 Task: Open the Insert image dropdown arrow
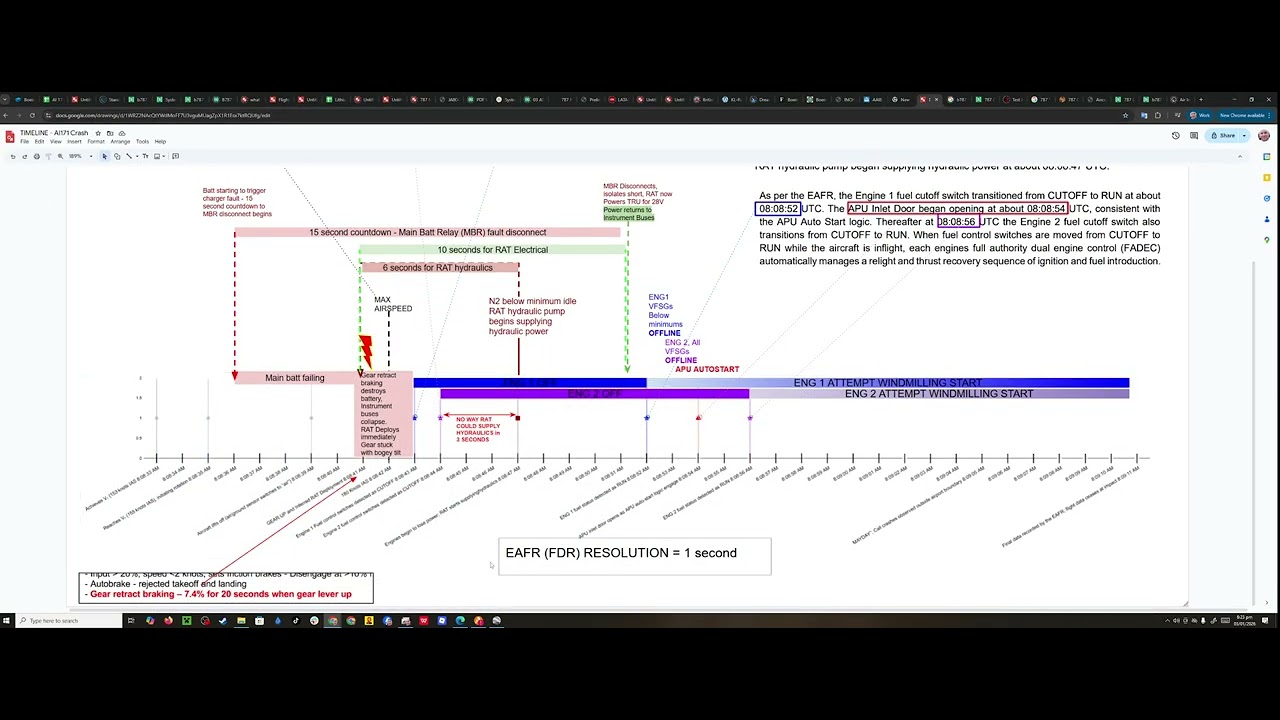(x=164, y=156)
